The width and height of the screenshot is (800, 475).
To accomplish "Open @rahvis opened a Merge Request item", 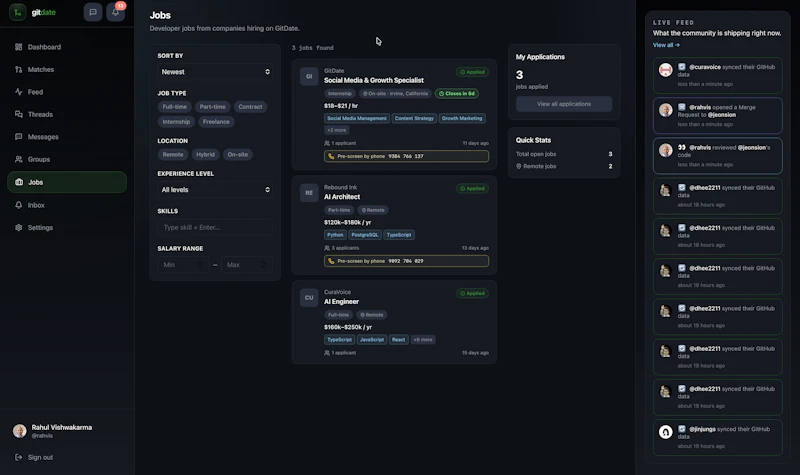I will [x=717, y=115].
